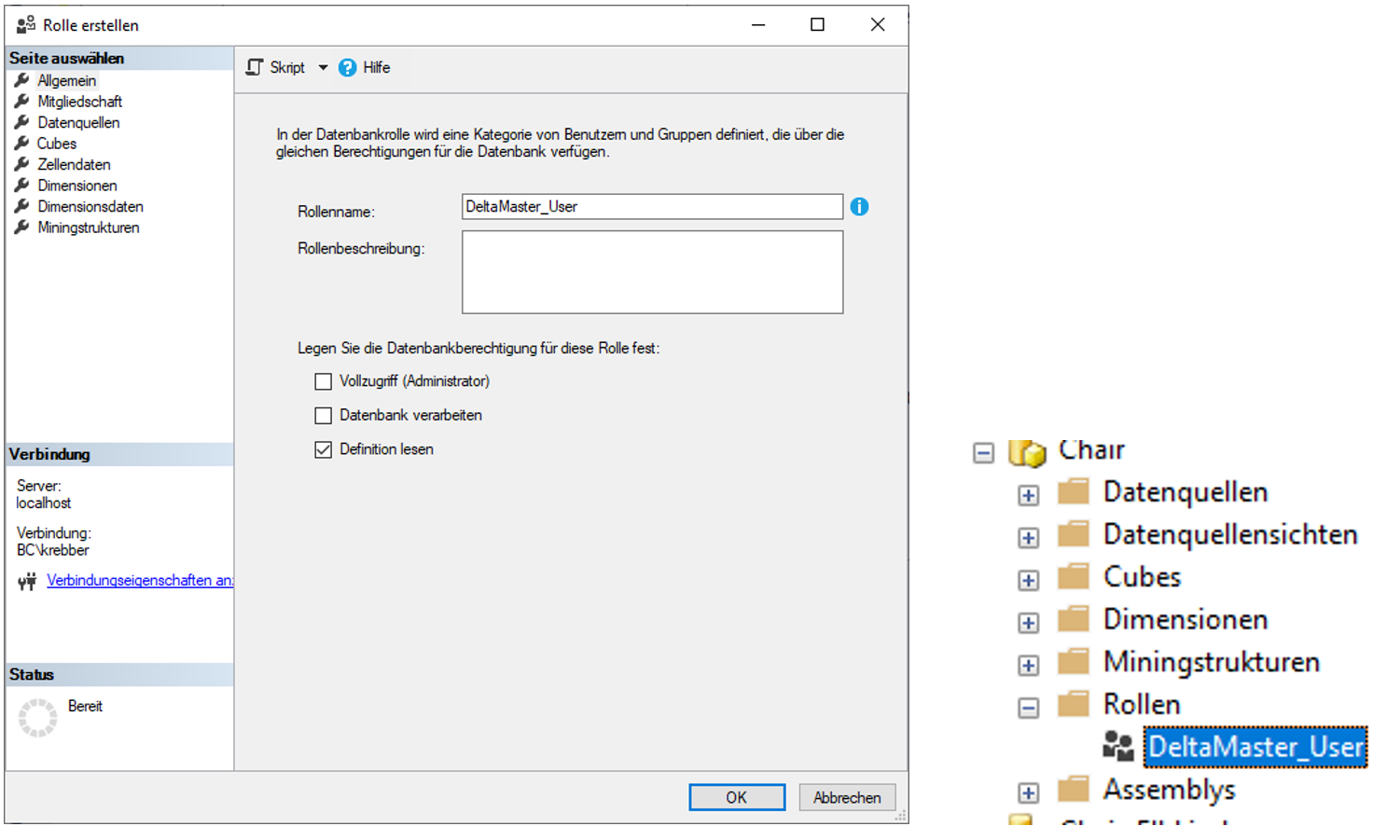The image size is (1400, 840).
Task: Click into the Rollenbeschreibung text area
Action: point(652,272)
